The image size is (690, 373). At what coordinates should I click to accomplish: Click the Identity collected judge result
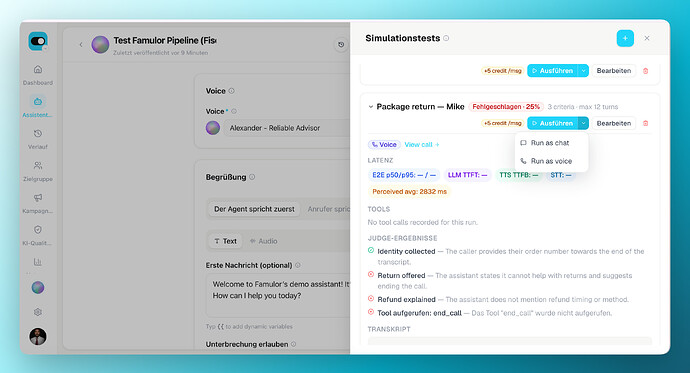tap(506, 256)
